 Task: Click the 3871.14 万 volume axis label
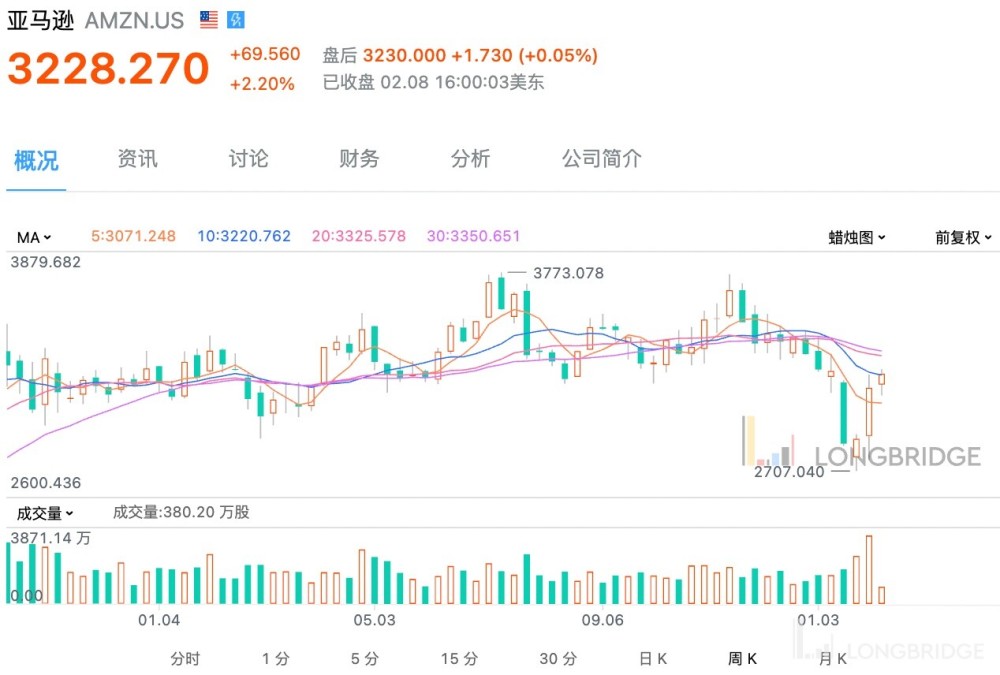point(50,538)
